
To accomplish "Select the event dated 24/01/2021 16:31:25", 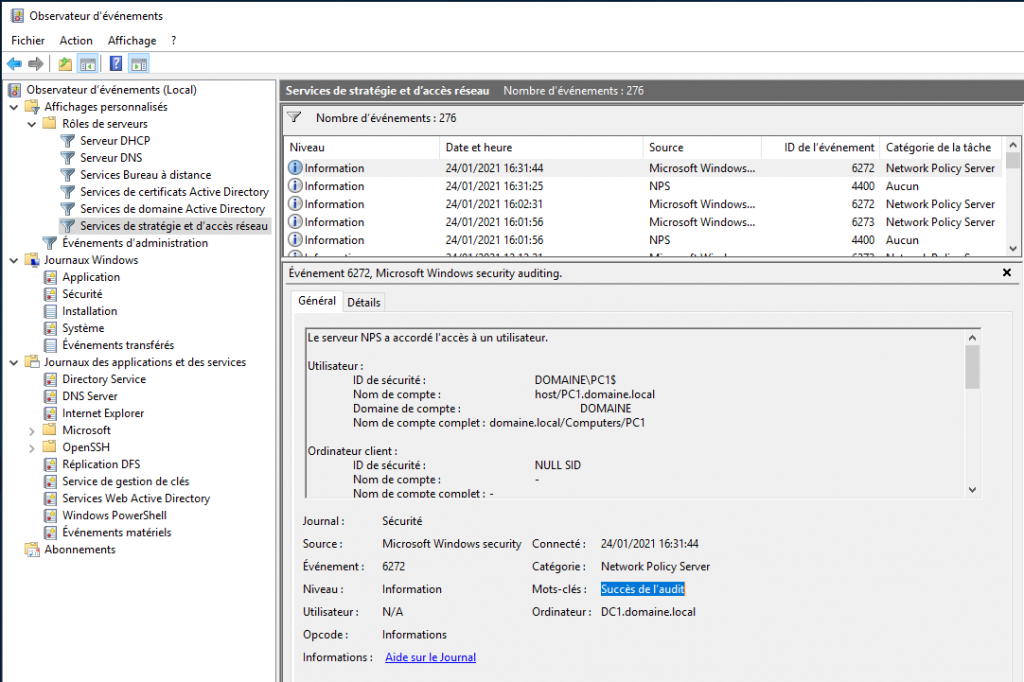I will click(x=645, y=186).
